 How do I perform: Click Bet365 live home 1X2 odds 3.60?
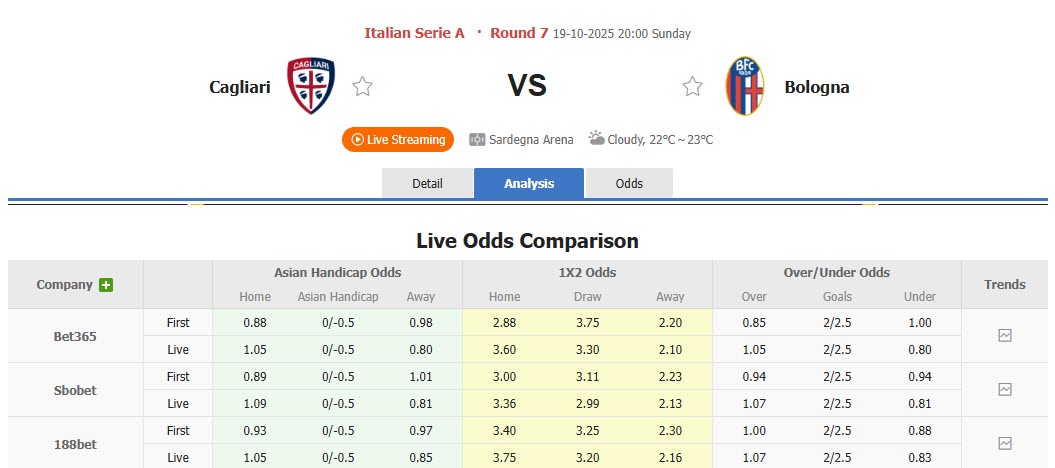504,350
